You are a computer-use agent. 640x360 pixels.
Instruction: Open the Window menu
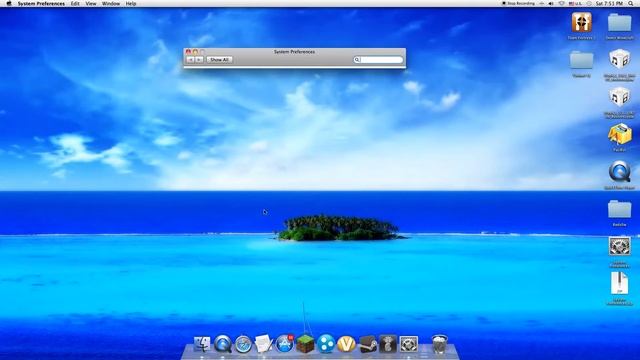point(111,3)
